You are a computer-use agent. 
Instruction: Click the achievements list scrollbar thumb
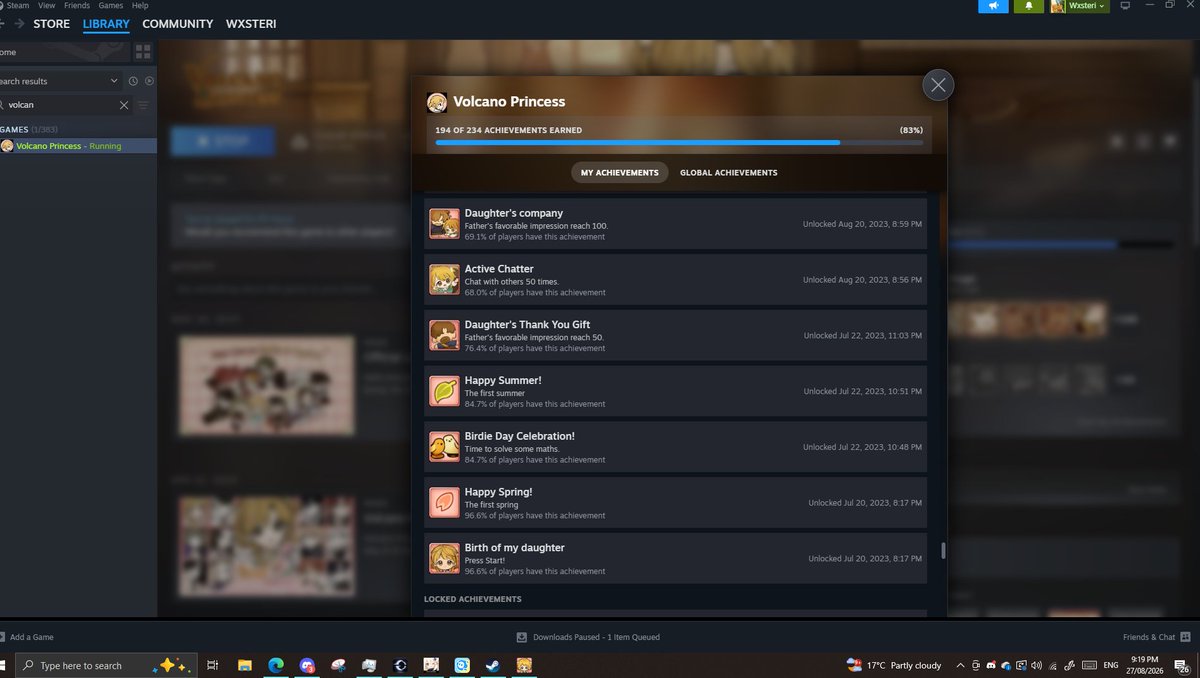tap(943, 551)
